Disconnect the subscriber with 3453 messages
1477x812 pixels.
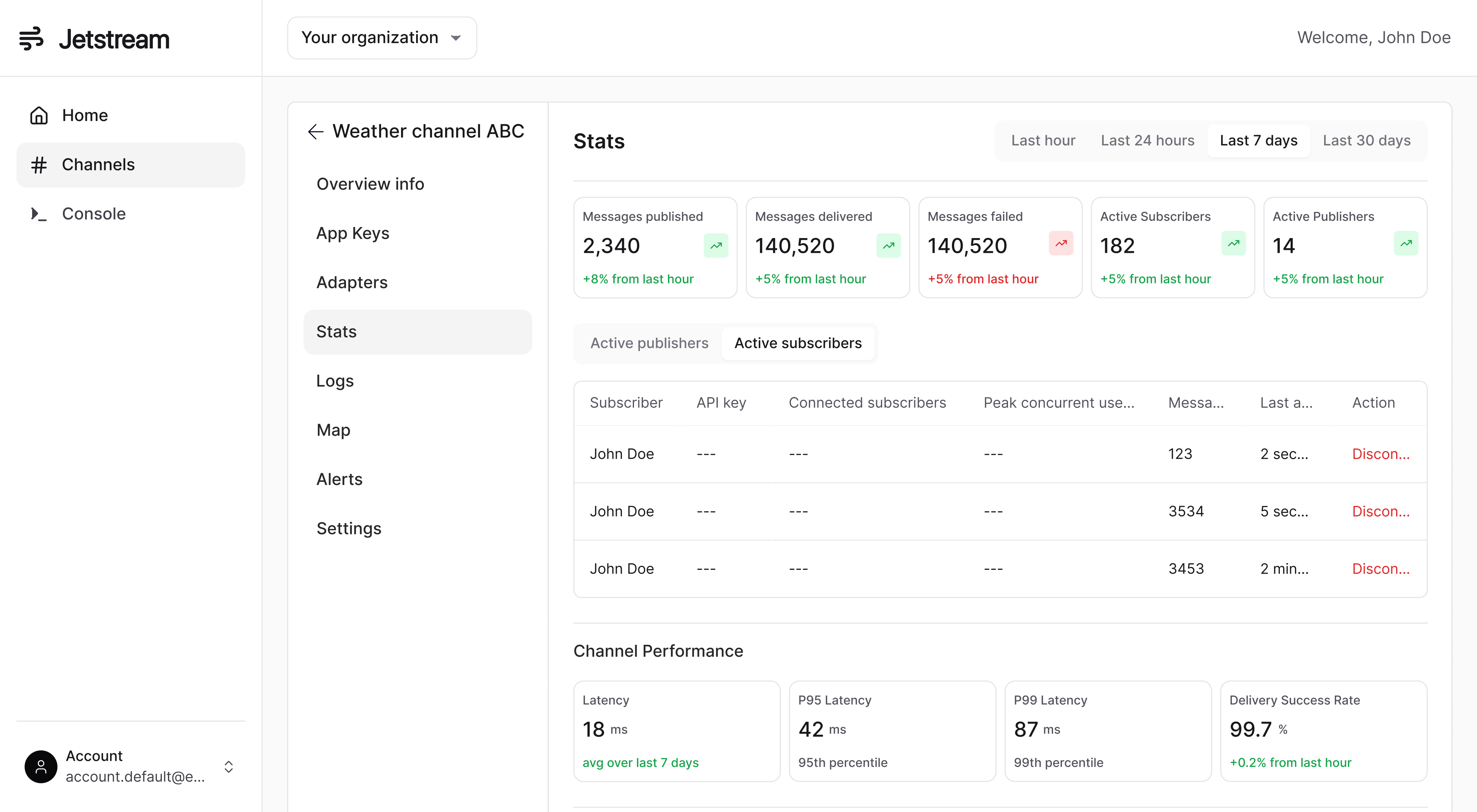click(1381, 568)
